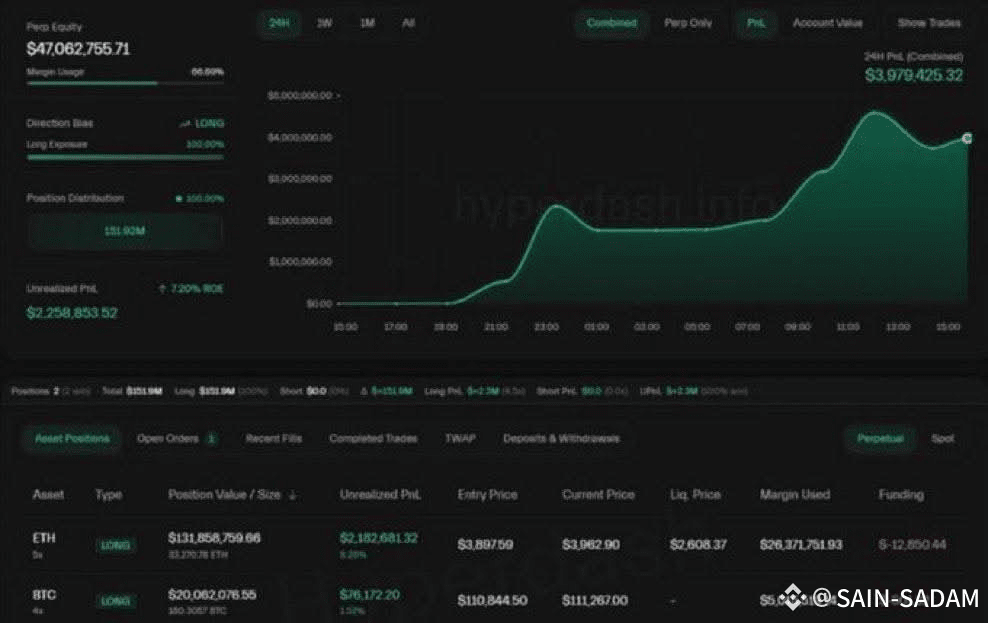Switch chart to 1W timeframe
This screenshot has height=623, width=988.
click(x=324, y=23)
